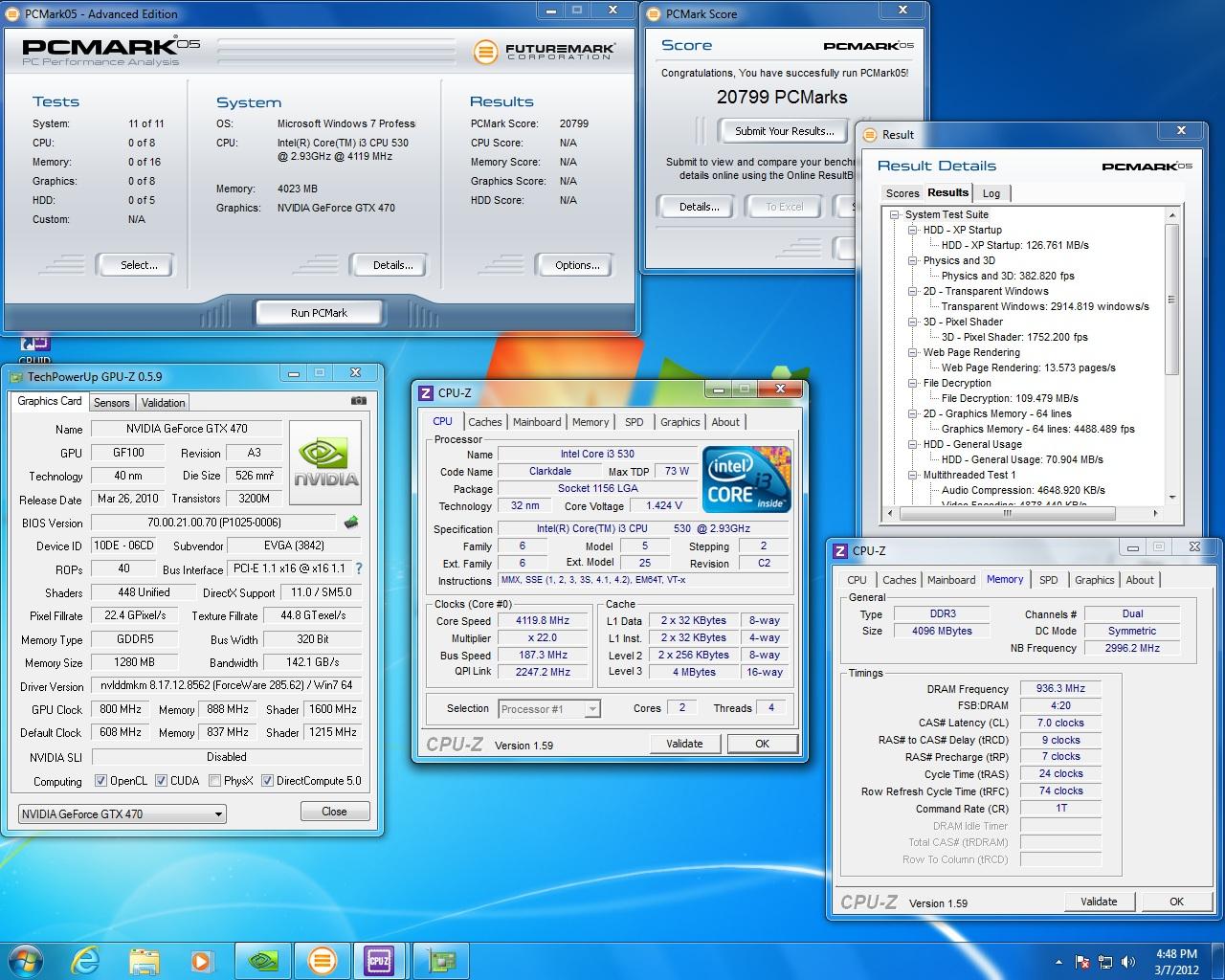Click the GPU-Z screenshot camera icon

point(358,402)
